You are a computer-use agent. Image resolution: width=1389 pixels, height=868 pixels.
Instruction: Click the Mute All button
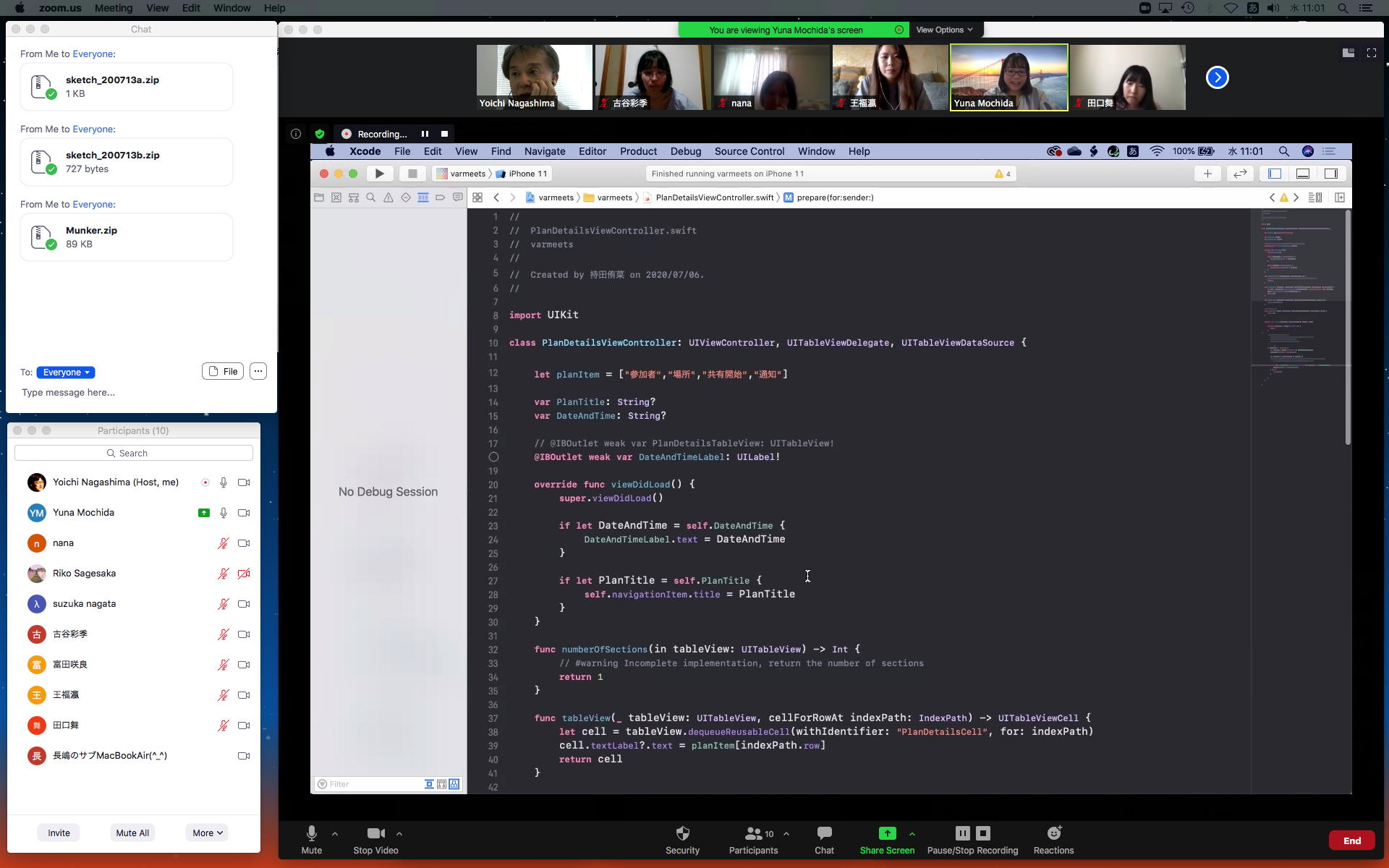pyautogui.click(x=132, y=833)
